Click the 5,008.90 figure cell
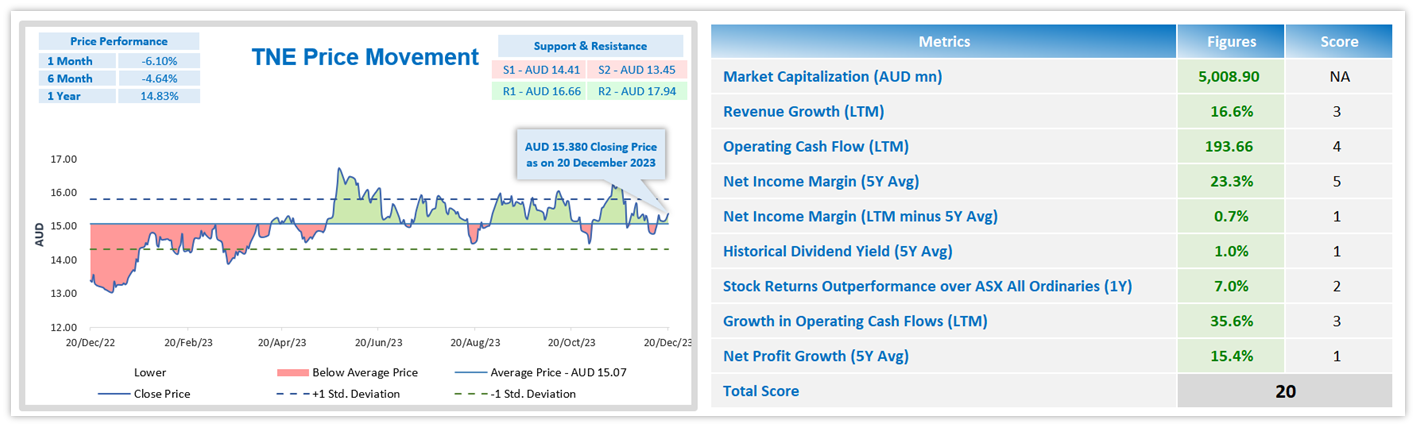 coord(1231,77)
